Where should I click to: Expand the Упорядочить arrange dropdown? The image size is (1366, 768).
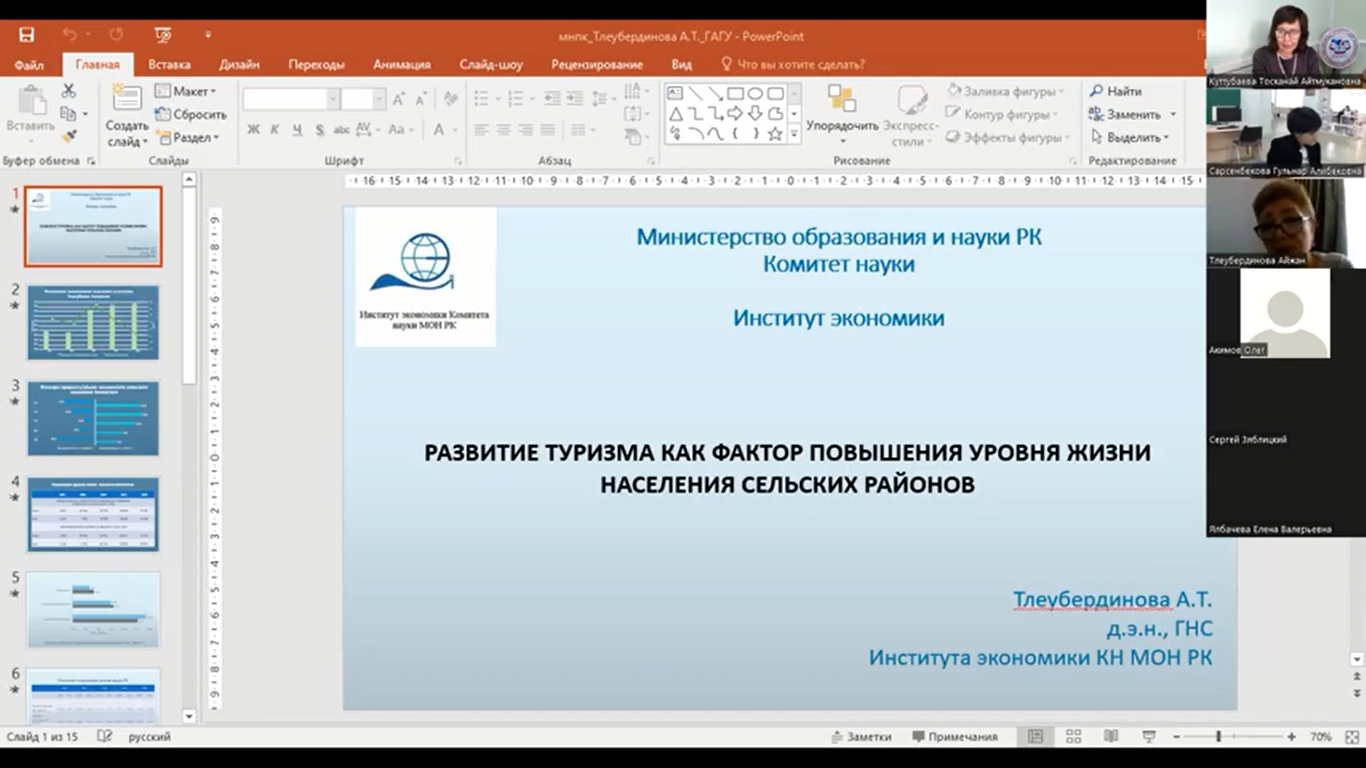point(842,126)
